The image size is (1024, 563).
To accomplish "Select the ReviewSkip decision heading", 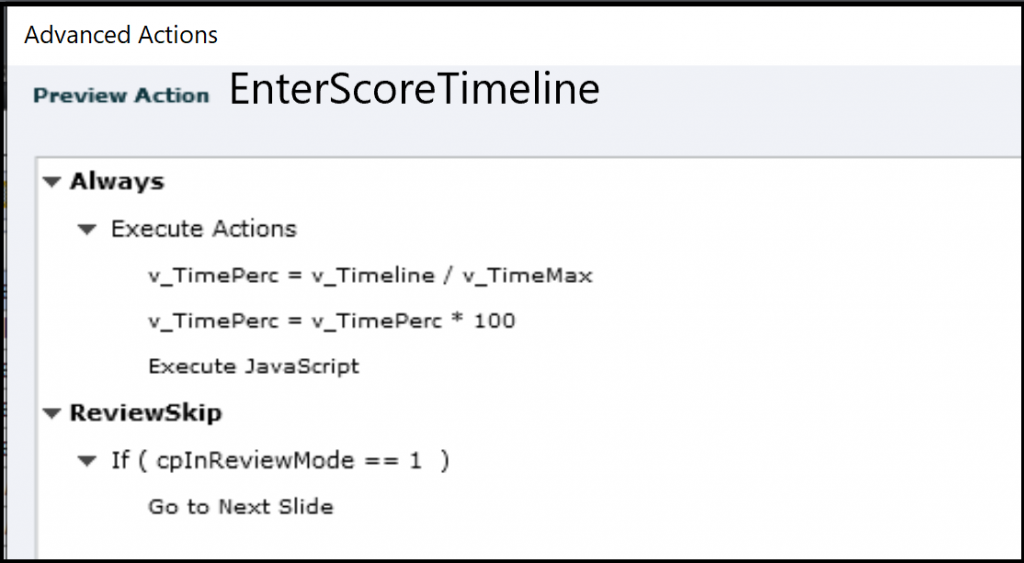I will 146,413.
